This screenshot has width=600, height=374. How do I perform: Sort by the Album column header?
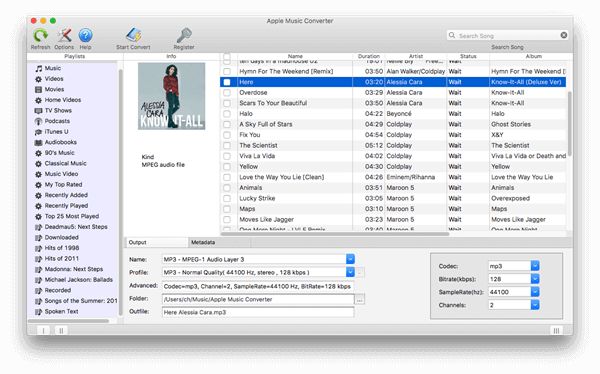pos(533,56)
